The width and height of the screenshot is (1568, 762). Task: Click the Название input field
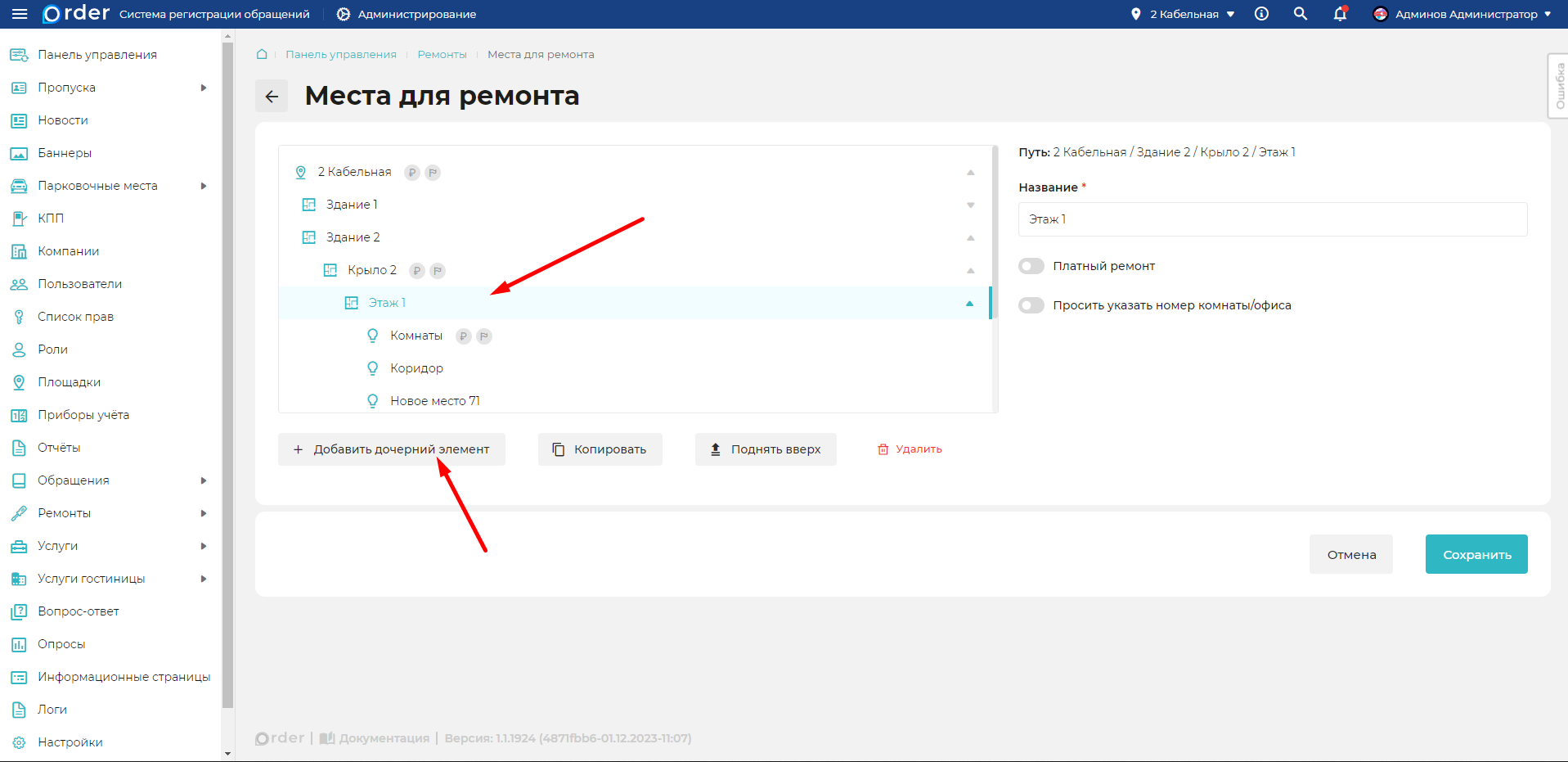pyautogui.click(x=1272, y=219)
